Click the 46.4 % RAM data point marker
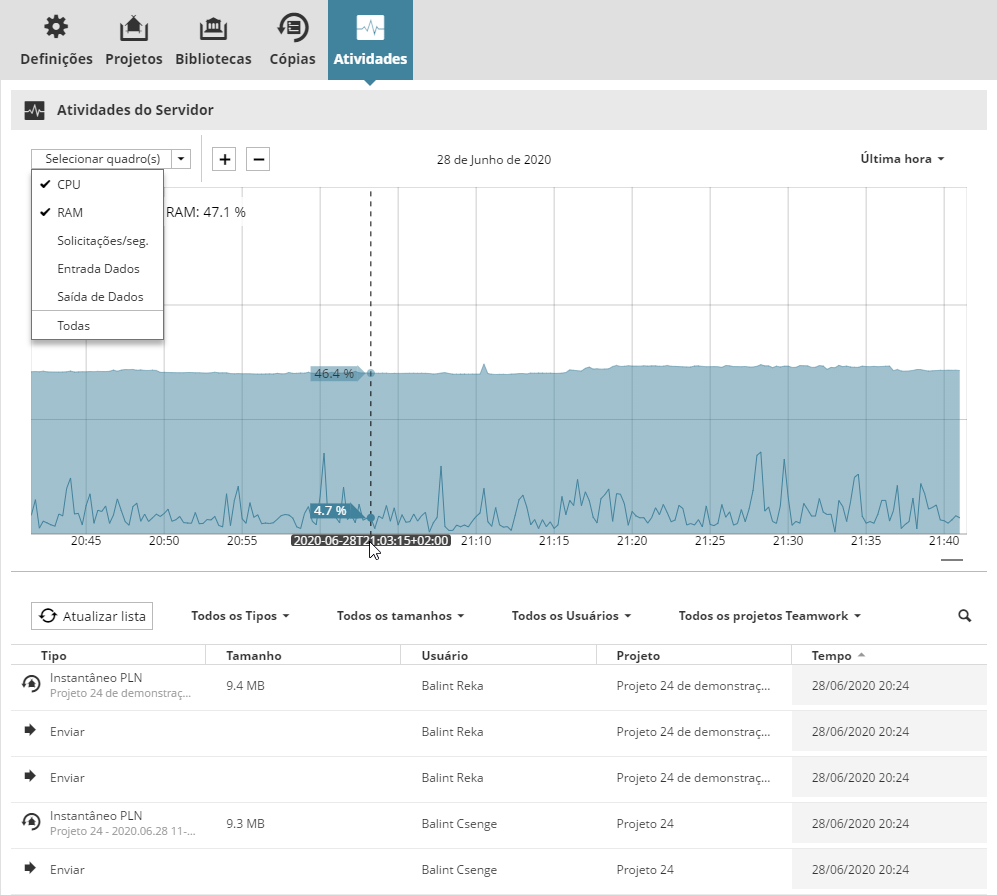The image size is (997, 895). [x=370, y=373]
